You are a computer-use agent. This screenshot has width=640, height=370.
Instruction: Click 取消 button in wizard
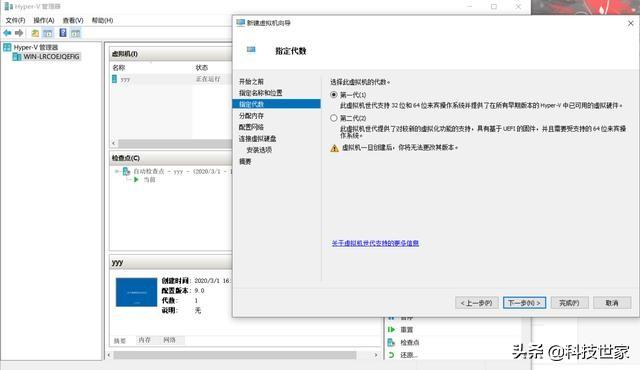pos(612,303)
